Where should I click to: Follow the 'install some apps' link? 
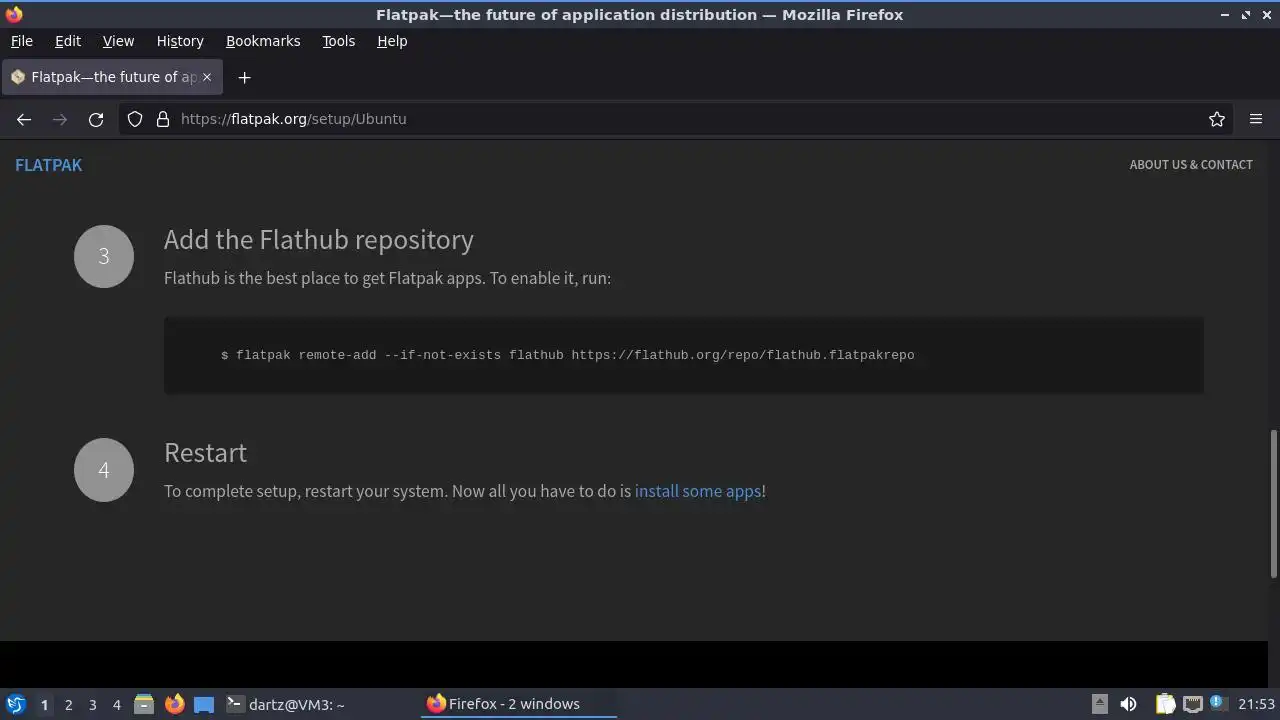[x=698, y=491]
